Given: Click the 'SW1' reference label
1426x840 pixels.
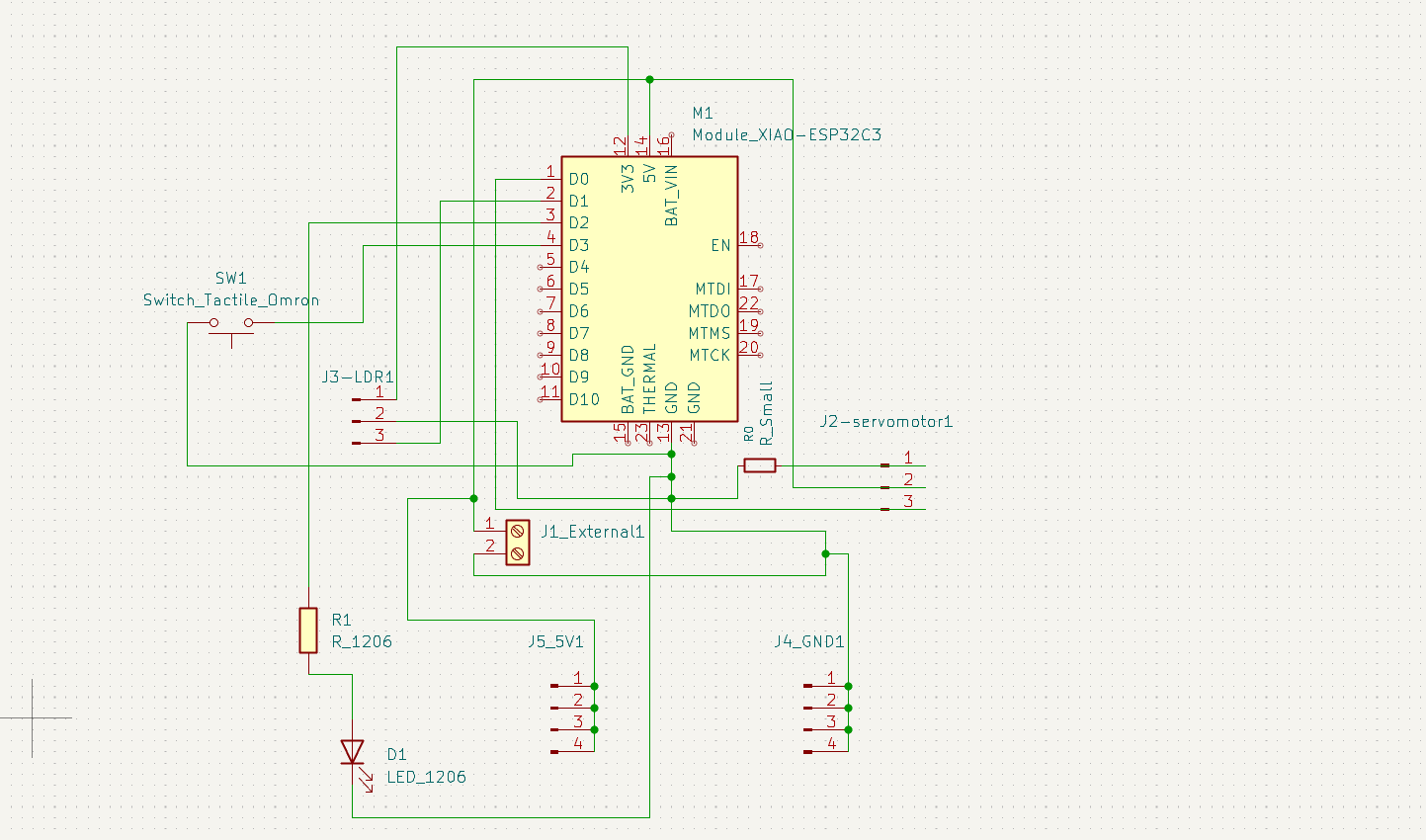Looking at the screenshot, I should point(231,279).
